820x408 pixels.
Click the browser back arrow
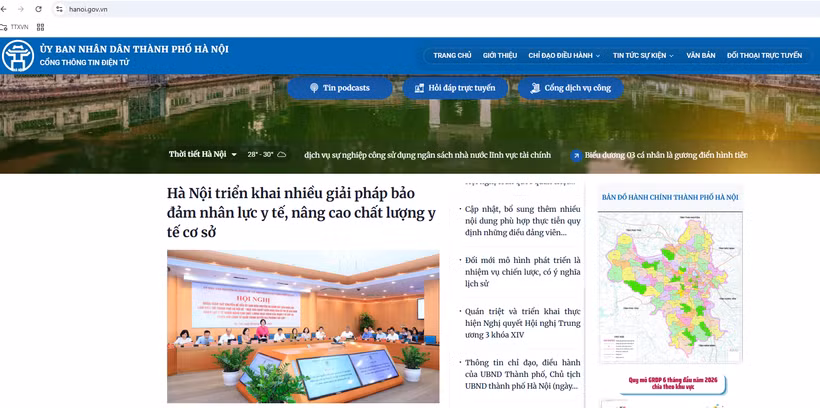(4, 9)
